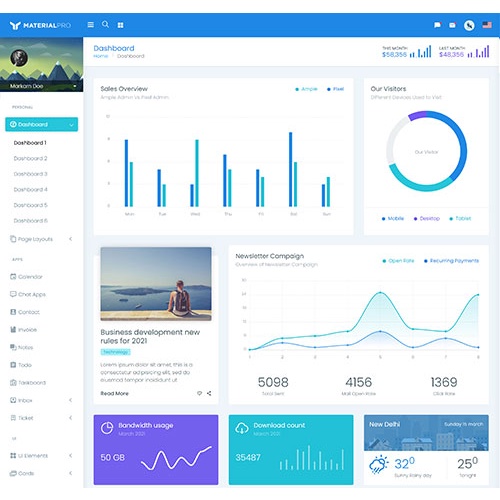
Task: Click the New Delhi weather heading
Action: (x=384, y=424)
